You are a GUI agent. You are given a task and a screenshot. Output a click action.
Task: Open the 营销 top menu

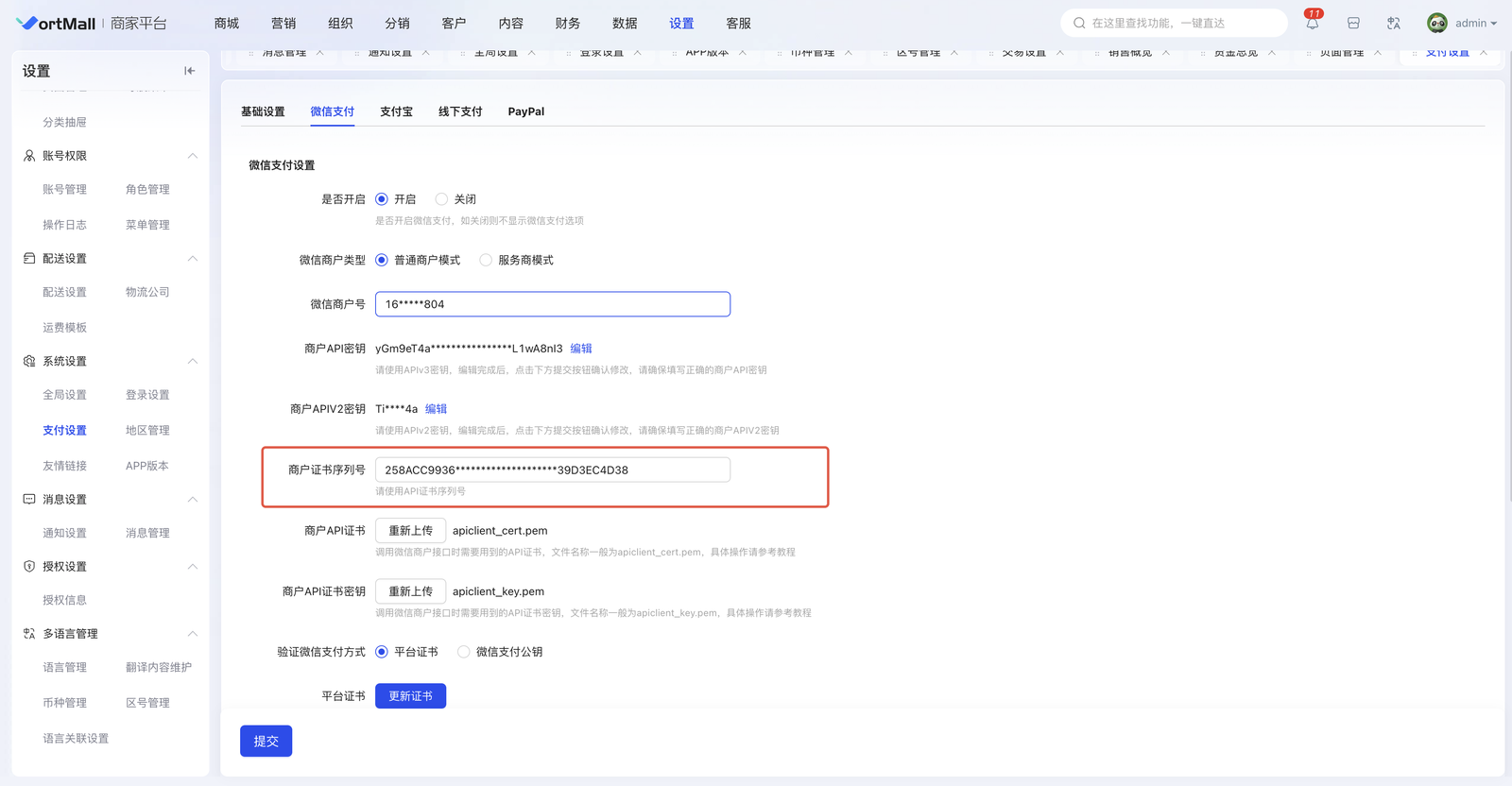pyautogui.click(x=283, y=24)
